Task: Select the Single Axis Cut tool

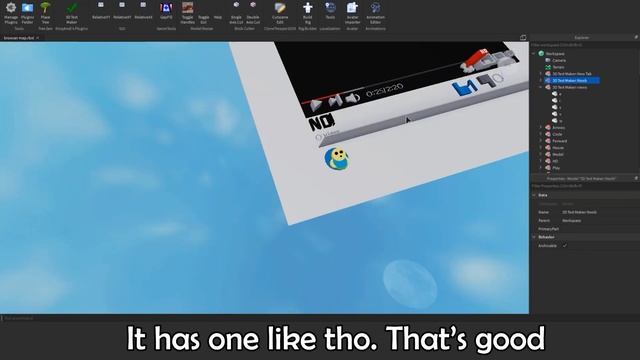Action: tap(236, 13)
